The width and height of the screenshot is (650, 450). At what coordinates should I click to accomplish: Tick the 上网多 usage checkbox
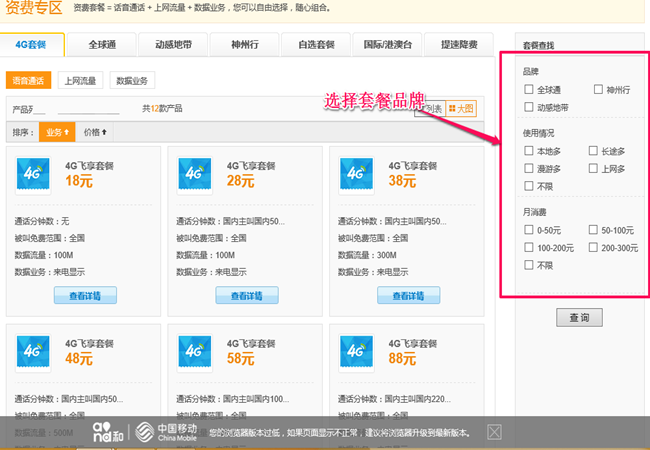tap(593, 168)
